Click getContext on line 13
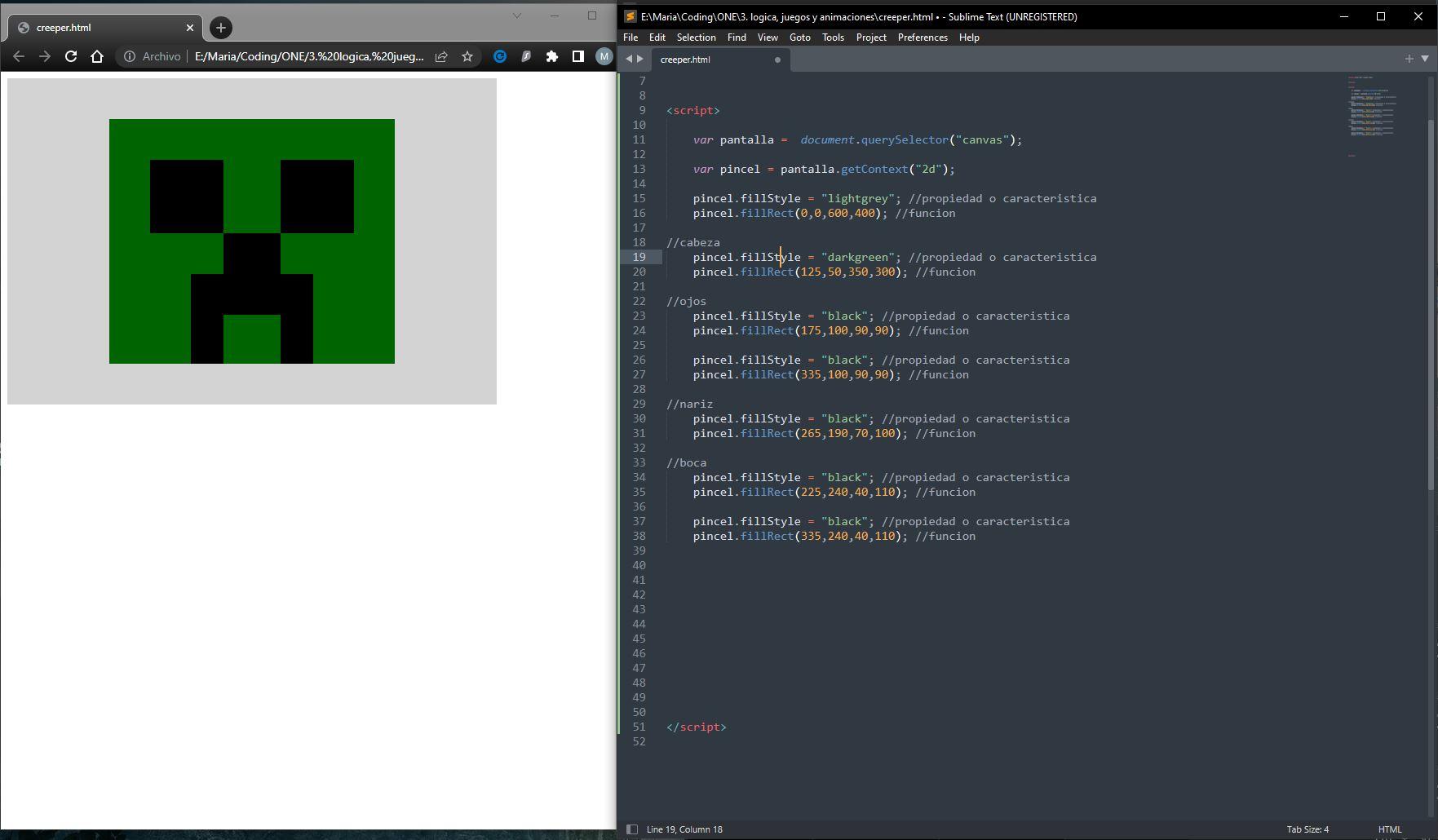 (x=874, y=169)
